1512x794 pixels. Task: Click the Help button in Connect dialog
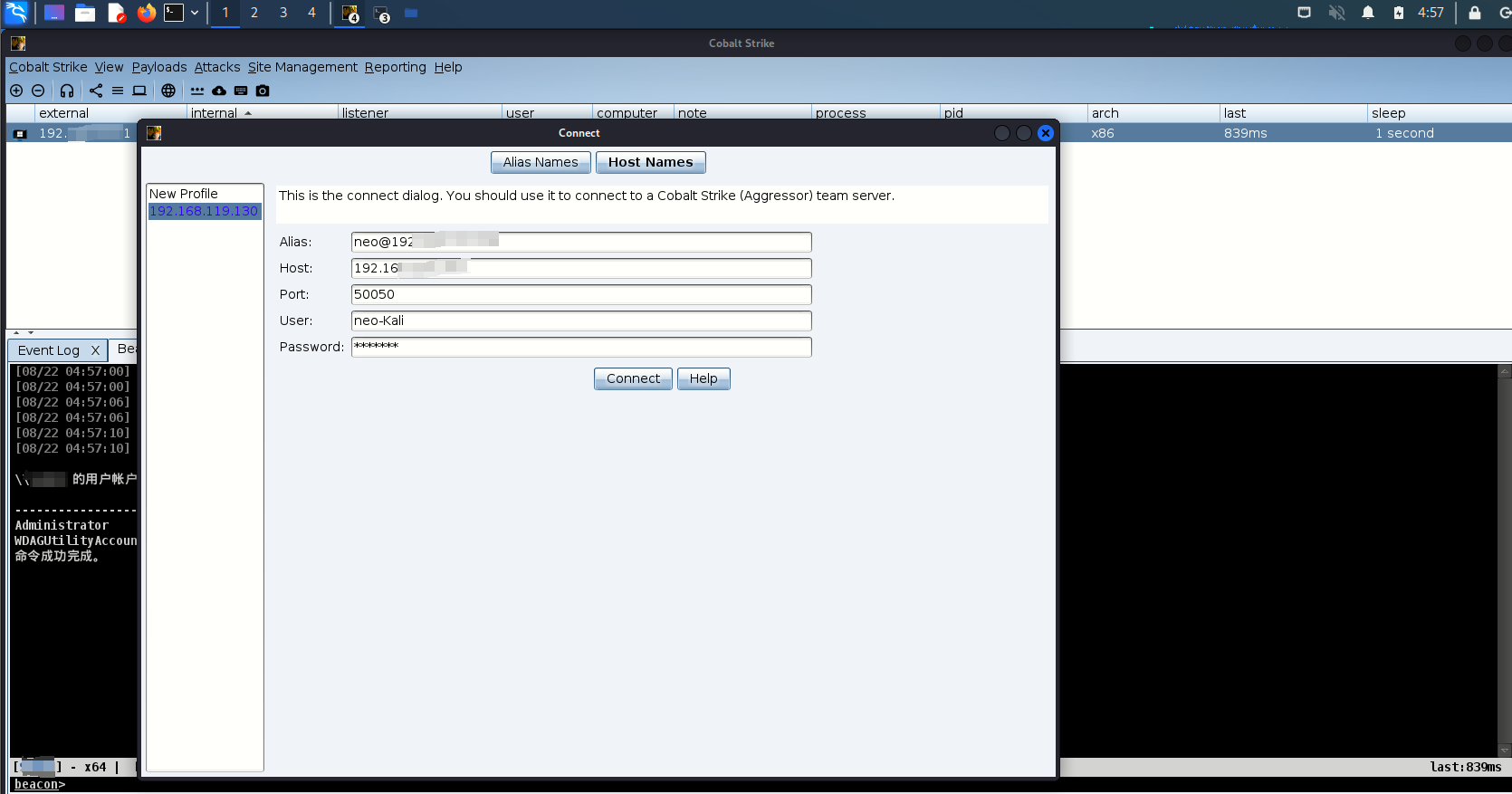tap(703, 378)
